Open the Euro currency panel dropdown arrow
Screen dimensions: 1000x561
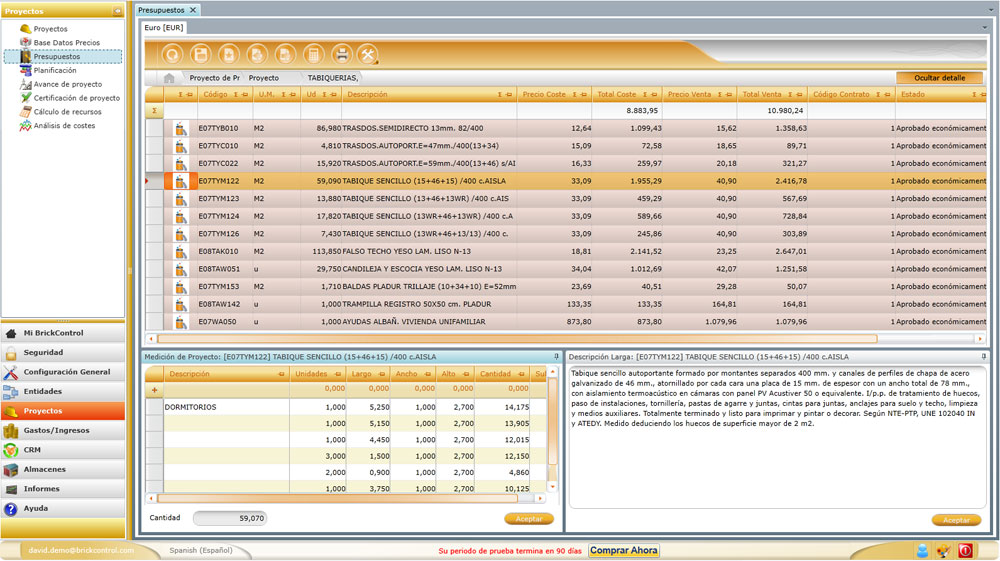click(985, 28)
